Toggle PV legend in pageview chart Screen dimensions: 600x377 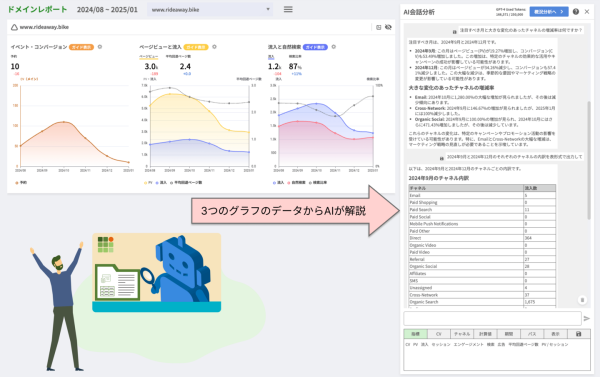[x=148, y=183]
